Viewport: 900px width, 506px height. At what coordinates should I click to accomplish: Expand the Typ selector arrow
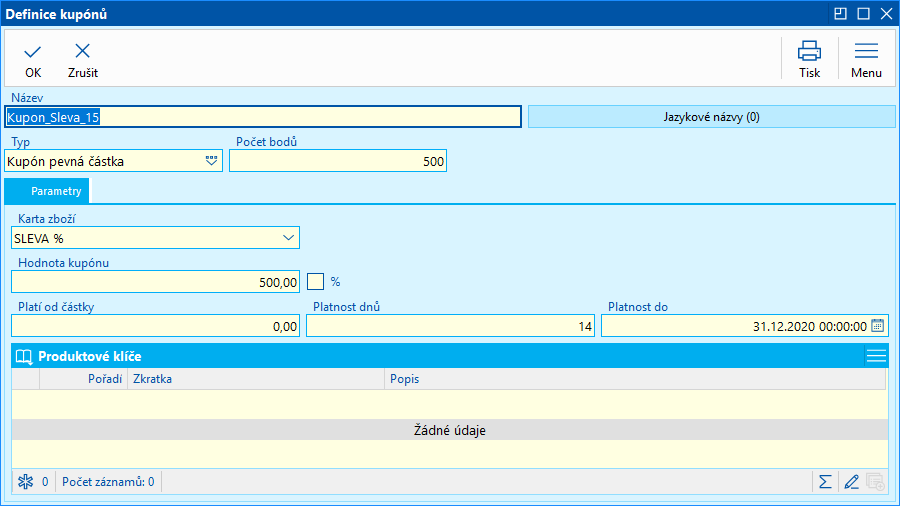point(211,161)
